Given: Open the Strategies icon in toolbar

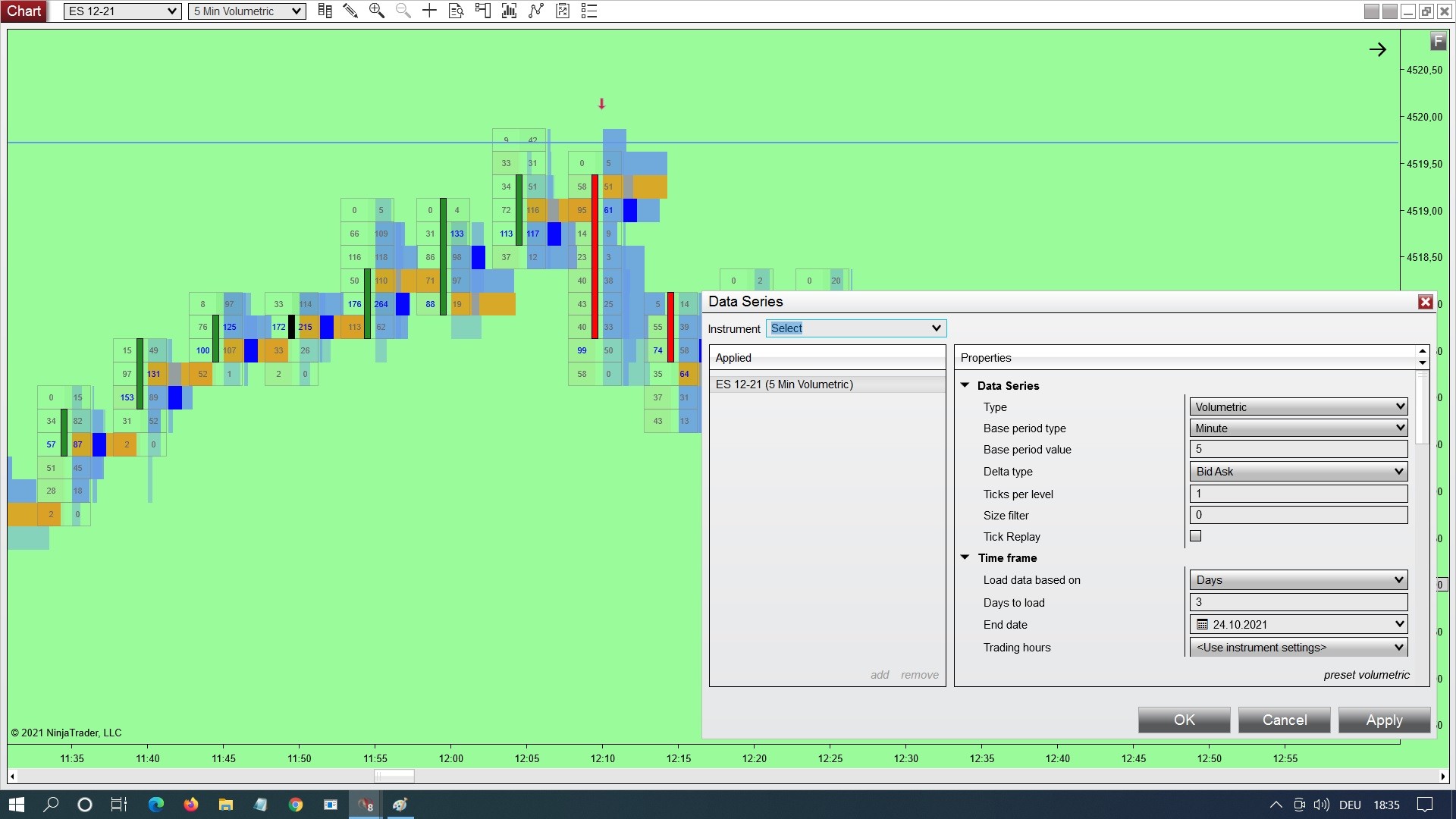Looking at the screenshot, I should tap(563, 11).
